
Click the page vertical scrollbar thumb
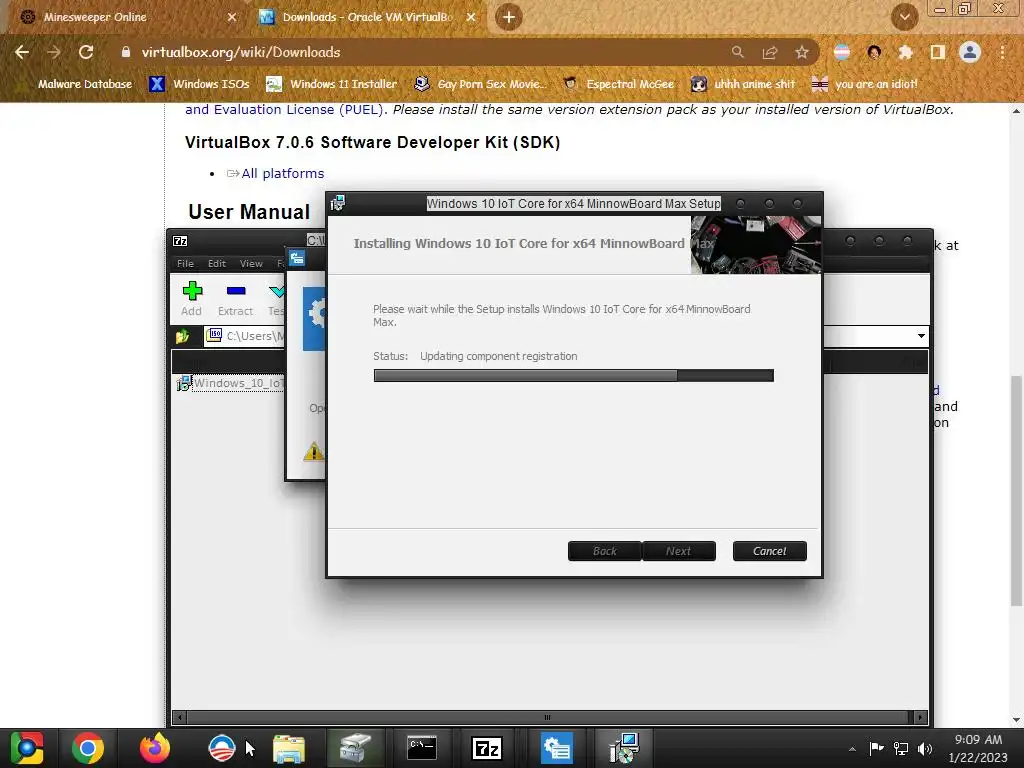(x=1016, y=491)
